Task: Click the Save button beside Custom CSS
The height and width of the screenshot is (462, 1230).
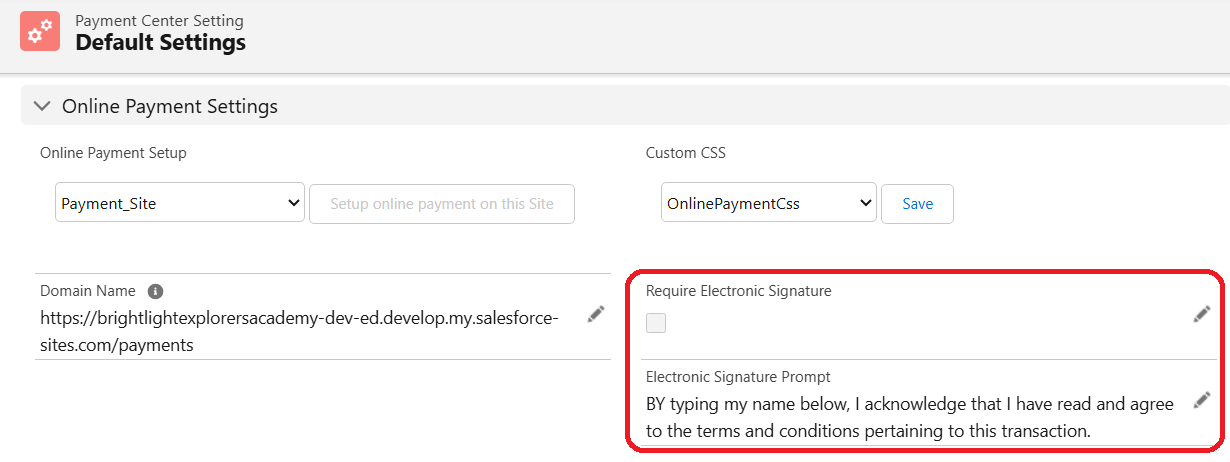Action: [x=917, y=204]
